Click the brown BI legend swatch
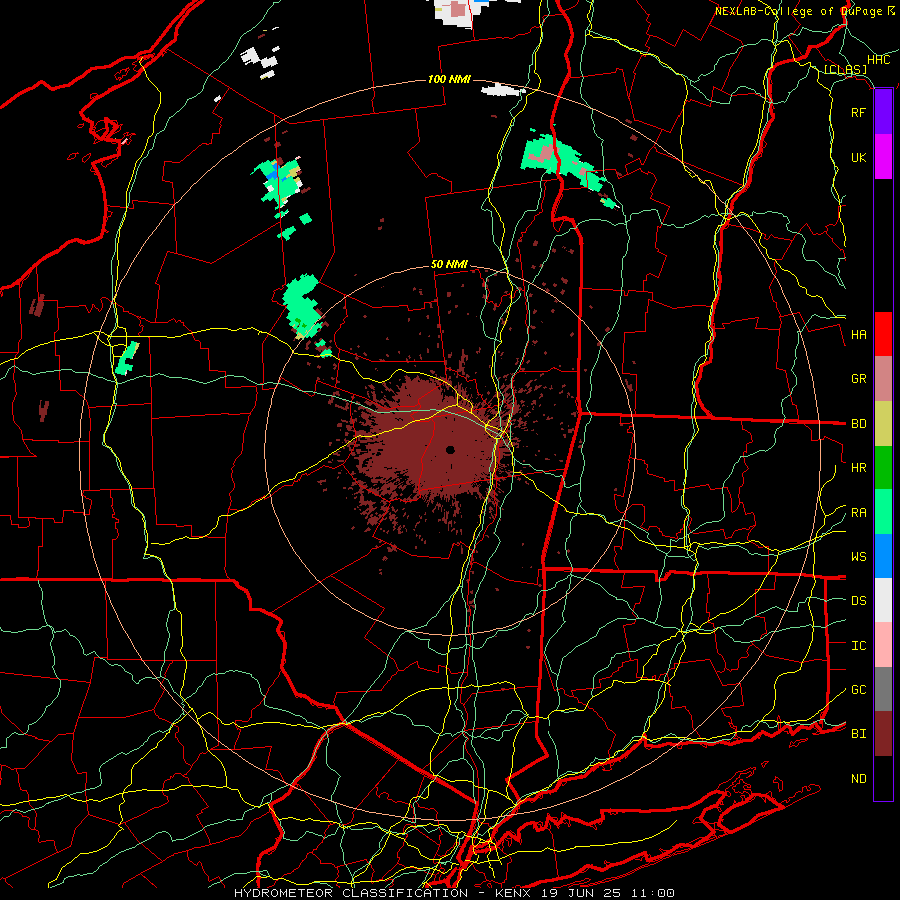Image resolution: width=900 pixels, height=900 pixels. [x=883, y=734]
